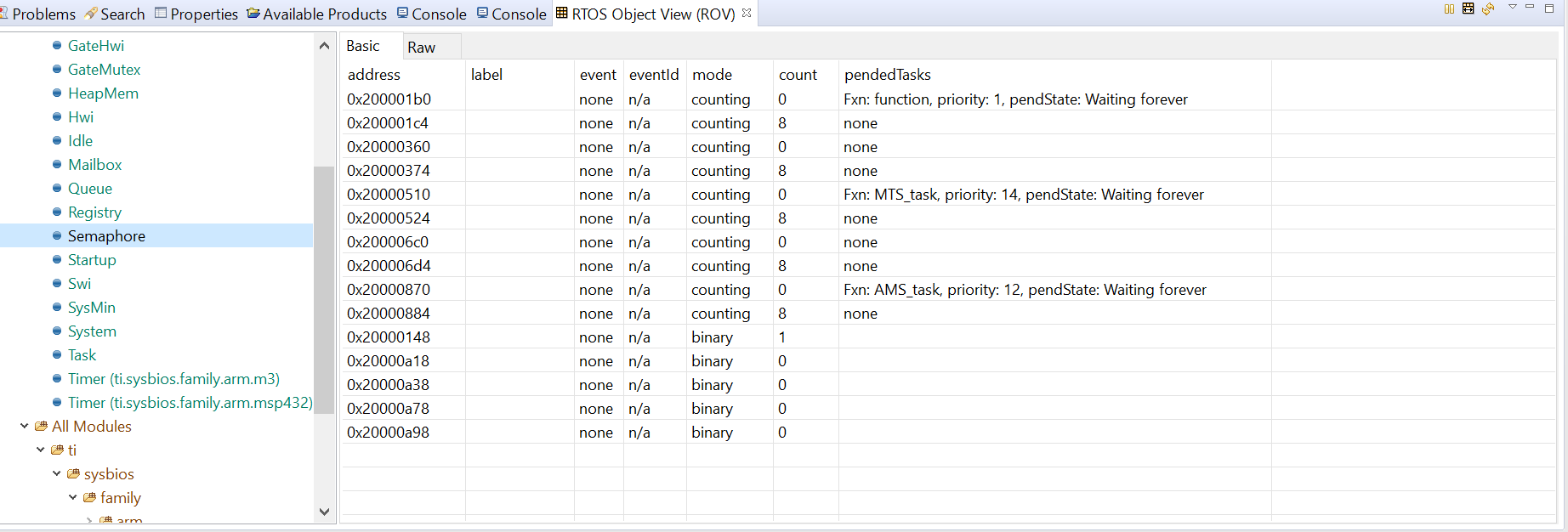
Task: Click the sysbios package icon
Action: [73, 474]
